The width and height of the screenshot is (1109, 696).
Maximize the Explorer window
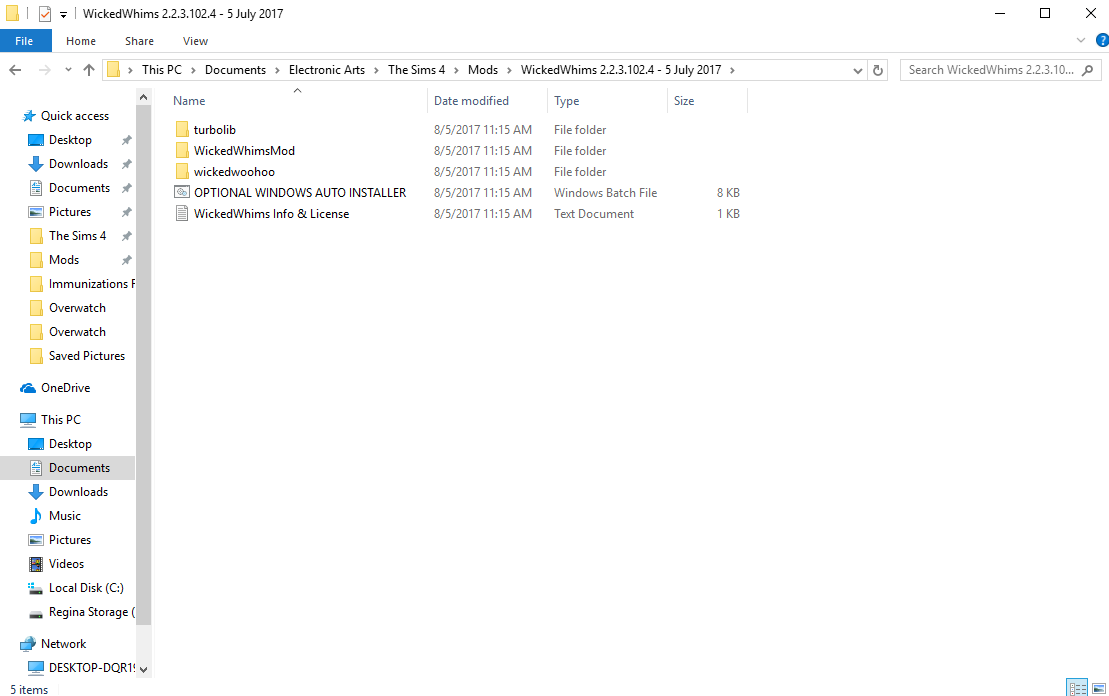pyautogui.click(x=1045, y=13)
